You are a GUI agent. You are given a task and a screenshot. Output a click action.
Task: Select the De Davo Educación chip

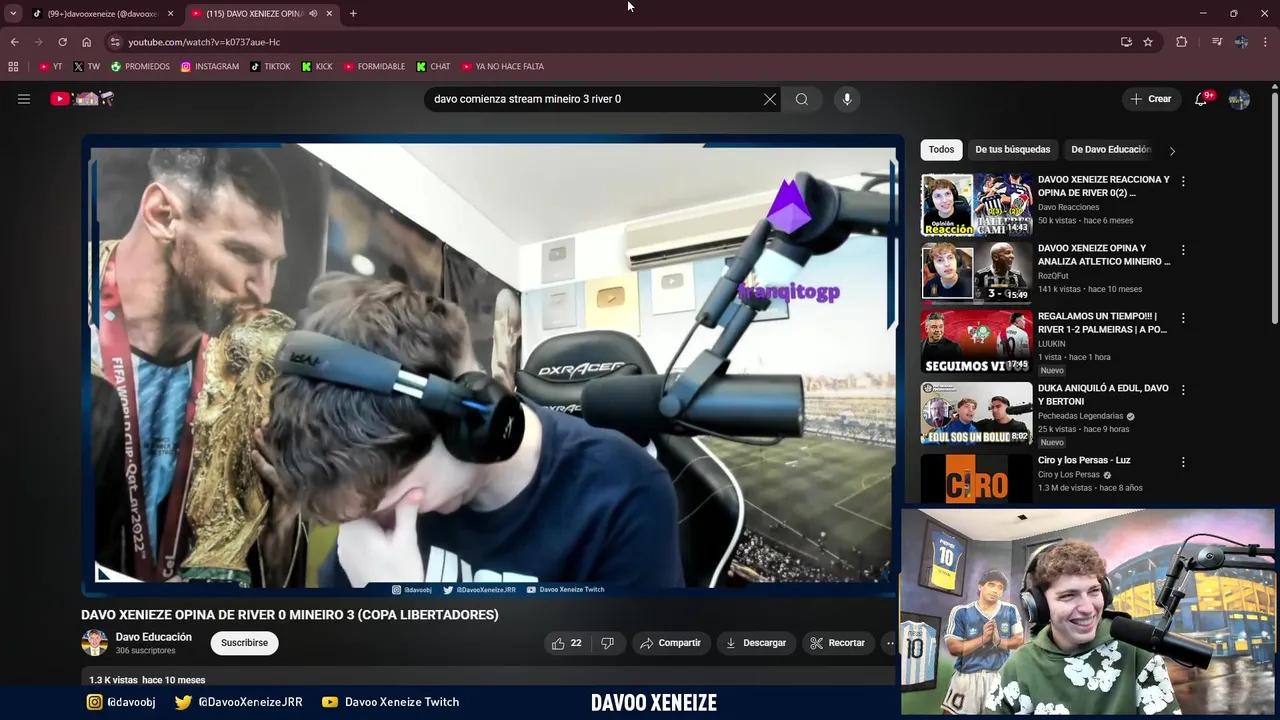1110,149
